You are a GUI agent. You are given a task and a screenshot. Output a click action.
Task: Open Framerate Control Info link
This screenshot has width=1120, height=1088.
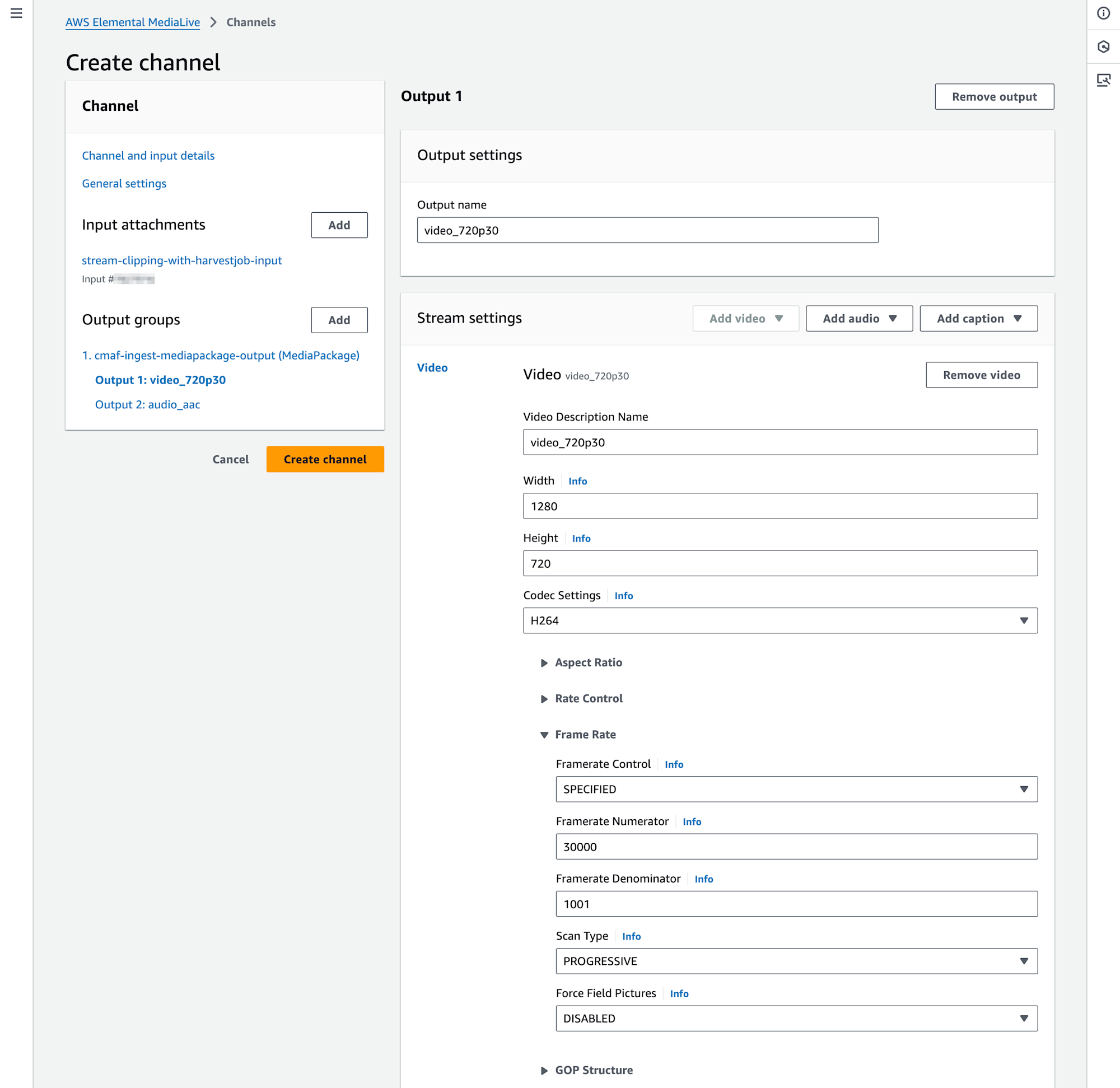(x=674, y=764)
